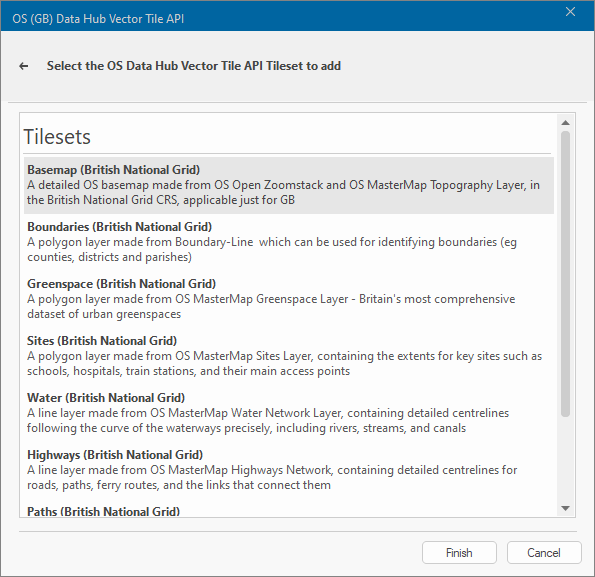Go back using the left arrow icon
Image resolution: width=595 pixels, height=577 pixels.
pos(24,66)
